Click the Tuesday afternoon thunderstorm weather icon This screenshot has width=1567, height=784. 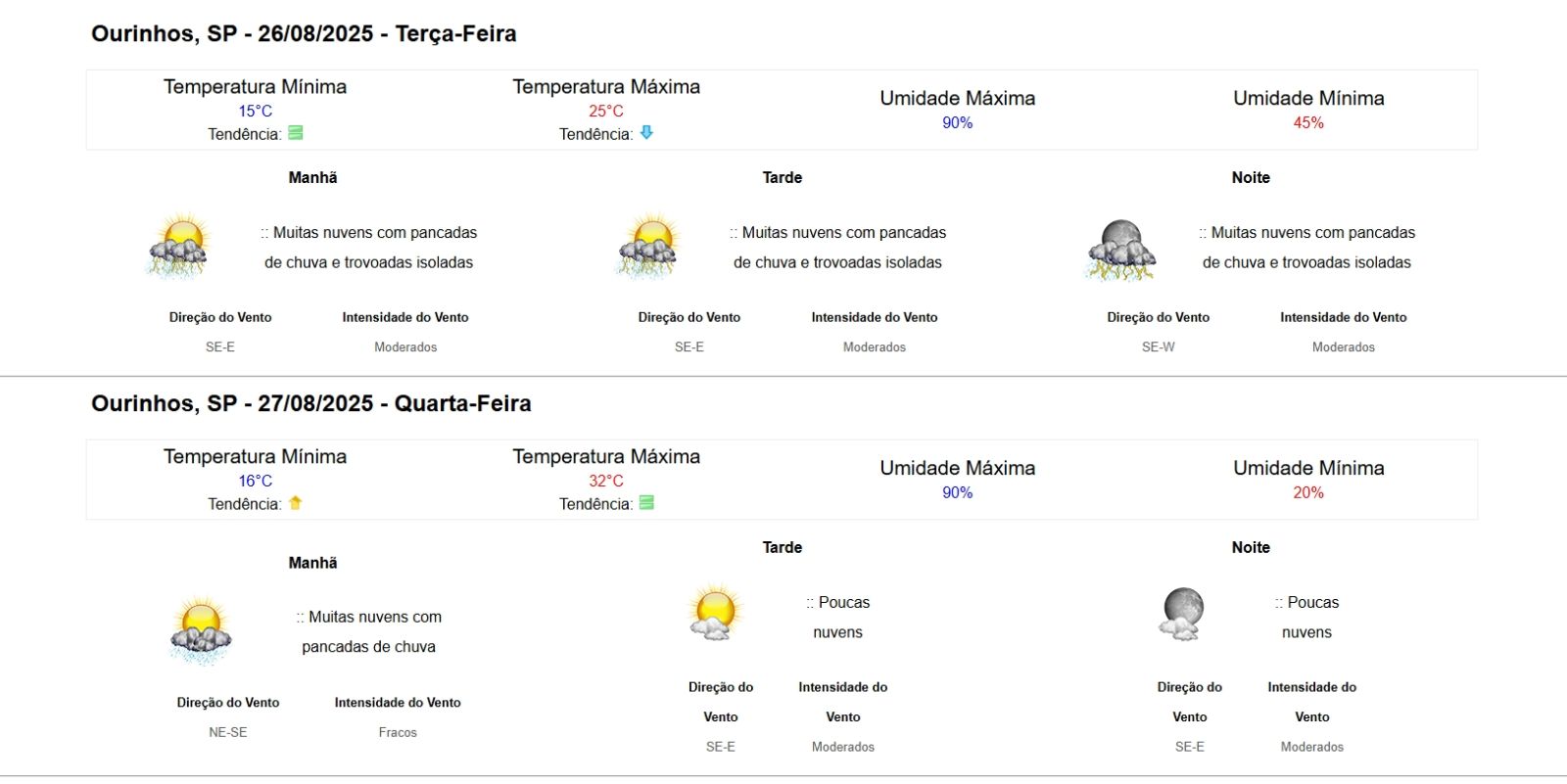647,246
